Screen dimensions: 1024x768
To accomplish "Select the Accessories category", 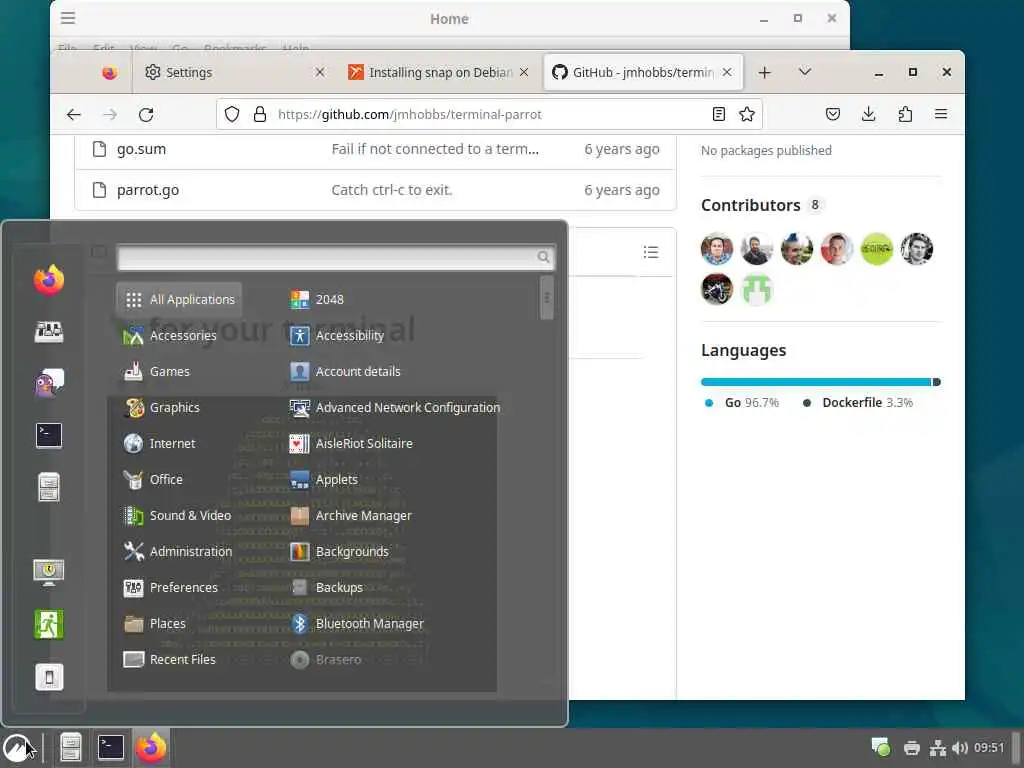I will [x=180, y=336].
